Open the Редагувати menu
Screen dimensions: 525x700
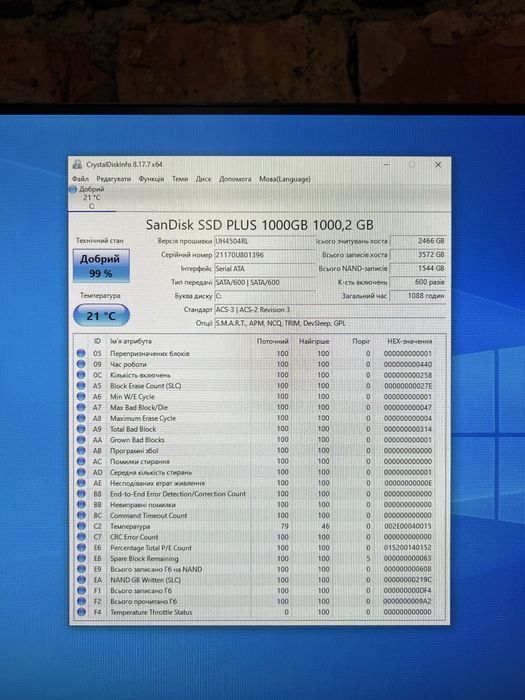click(113, 179)
